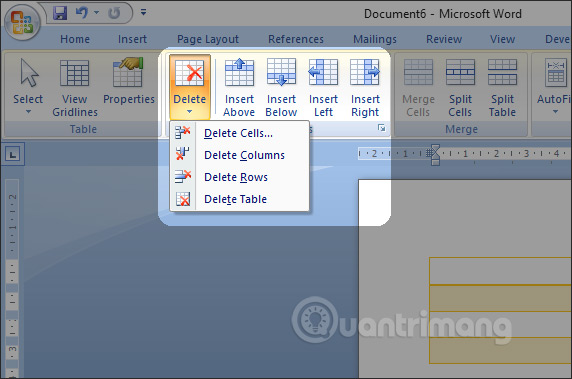The height and width of the screenshot is (379, 572).
Task: Click Split Cells
Action: point(460,88)
